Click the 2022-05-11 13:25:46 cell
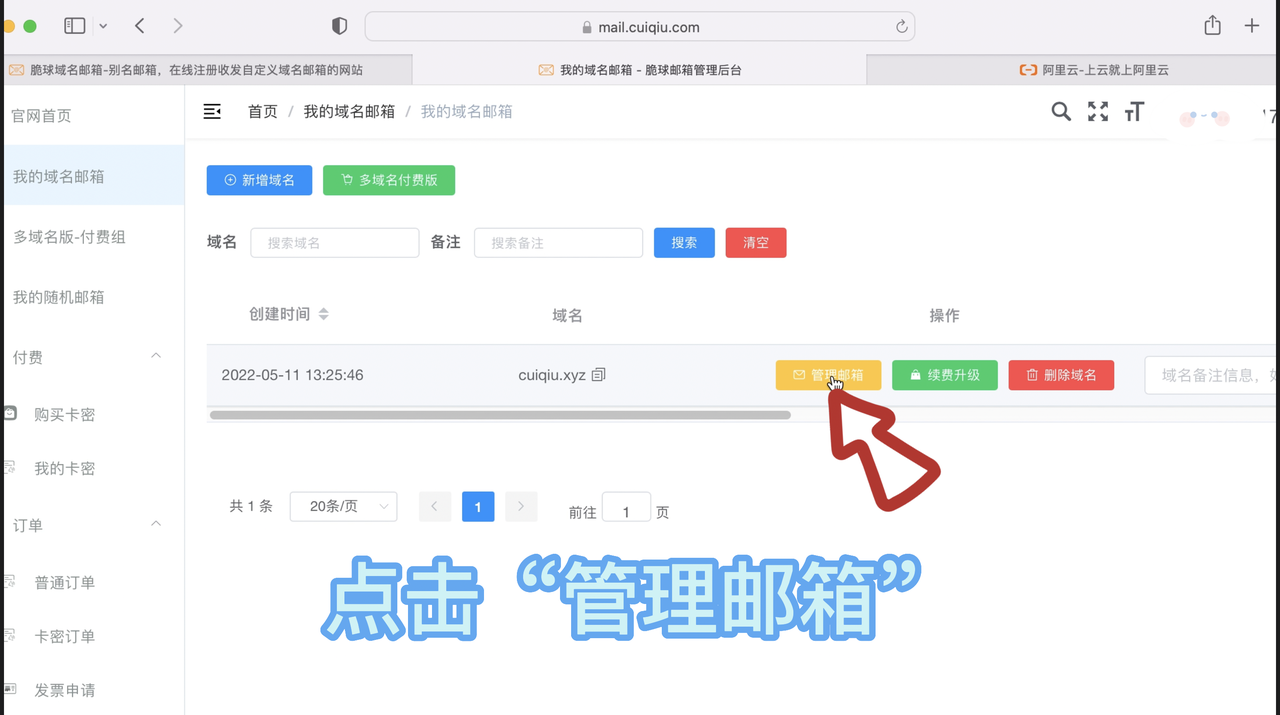The height and width of the screenshot is (715, 1280). [292, 375]
